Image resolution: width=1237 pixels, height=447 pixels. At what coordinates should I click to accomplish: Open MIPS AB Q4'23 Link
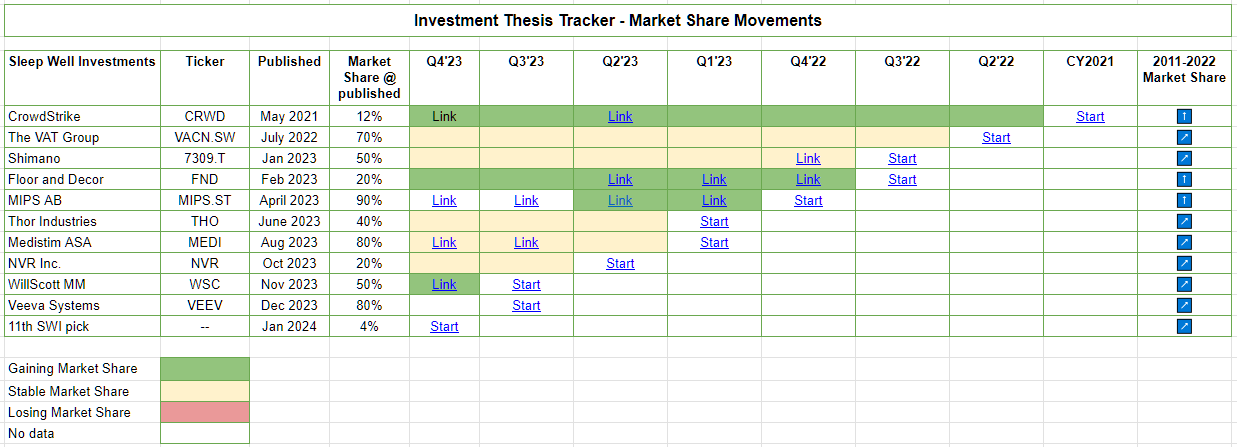point(444,200)
